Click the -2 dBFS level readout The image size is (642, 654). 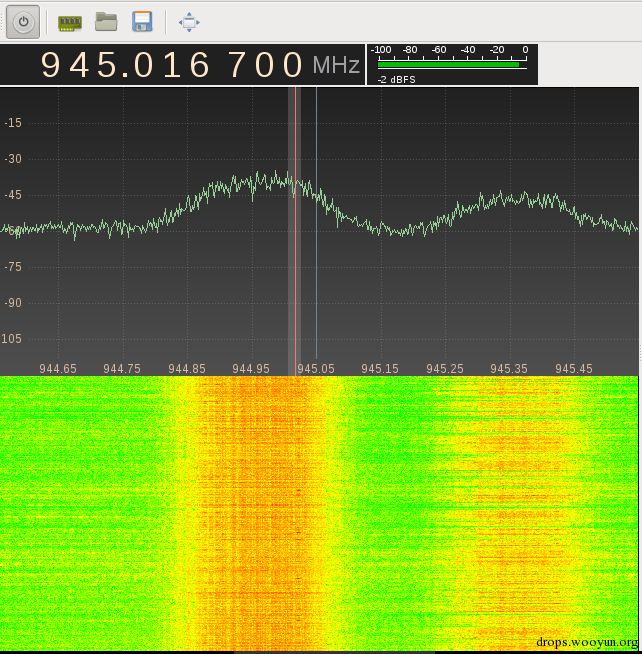[x=396, y=79]
